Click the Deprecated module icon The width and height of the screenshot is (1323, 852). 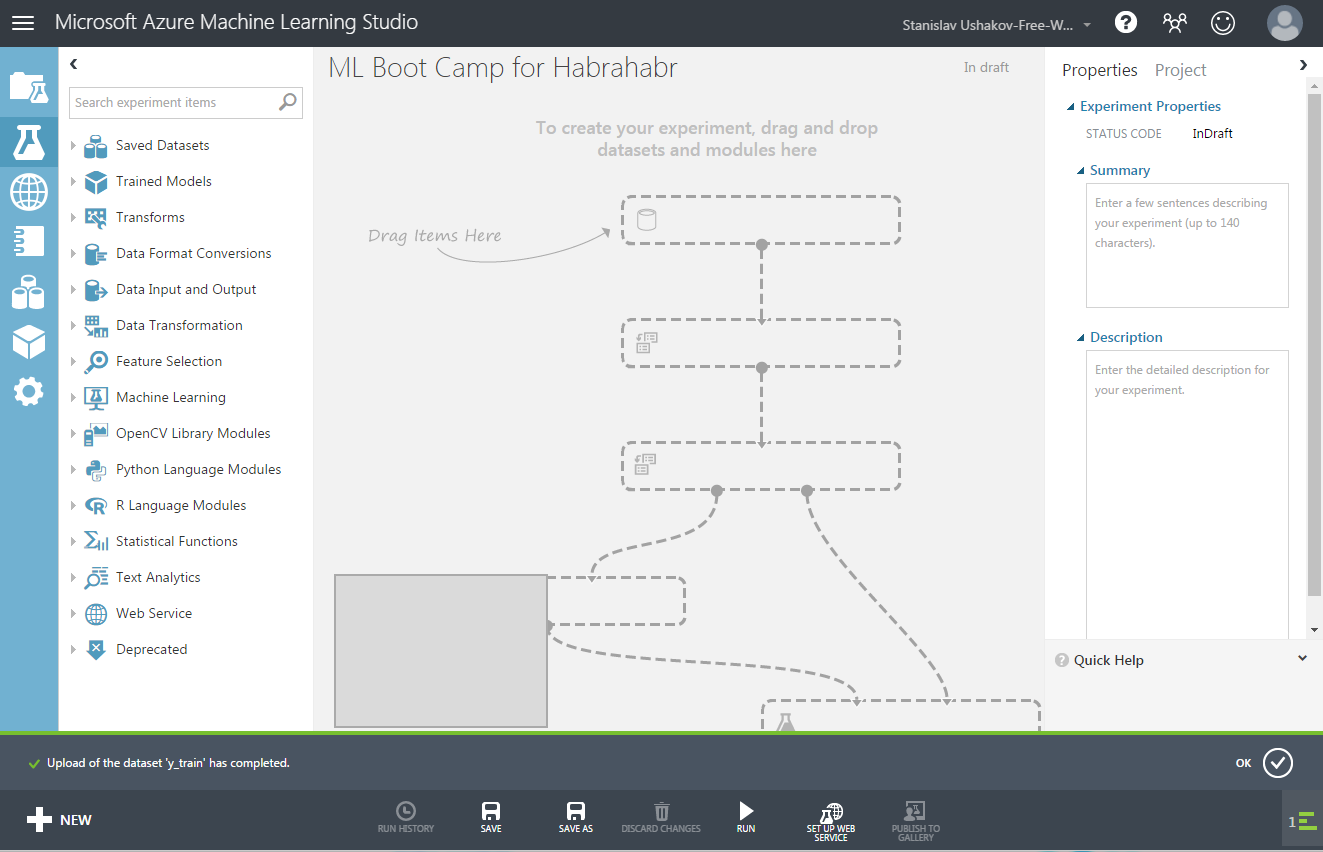(x=96, y=650)
